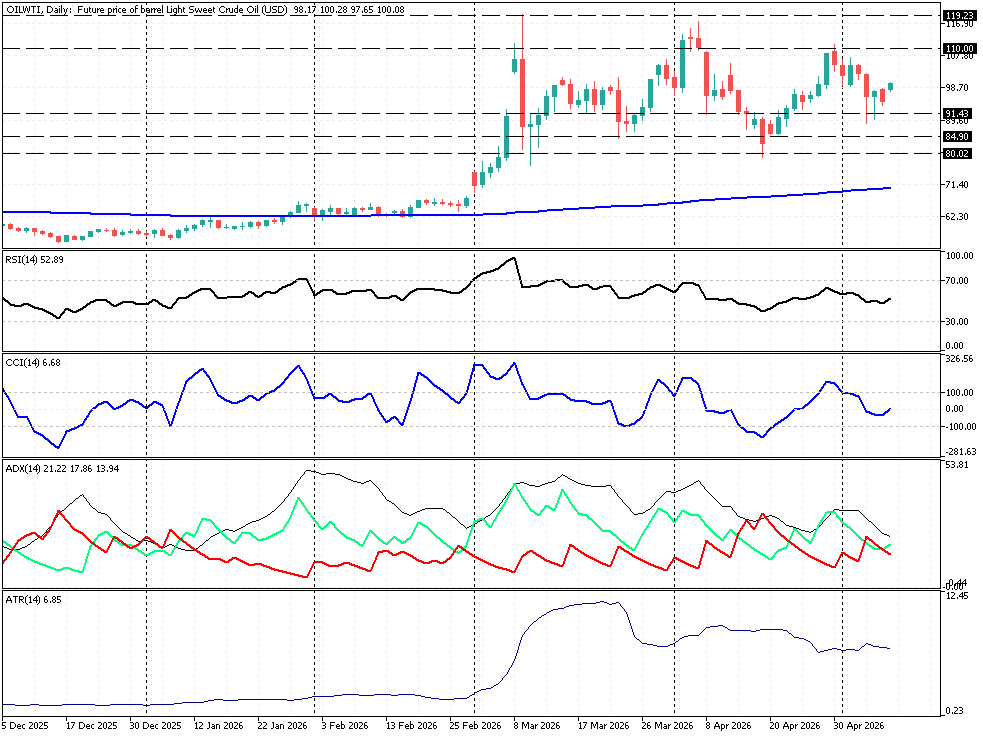Click the 26 Mar 2026 date label
Viewport: 983px width, 737px height.
667,726
